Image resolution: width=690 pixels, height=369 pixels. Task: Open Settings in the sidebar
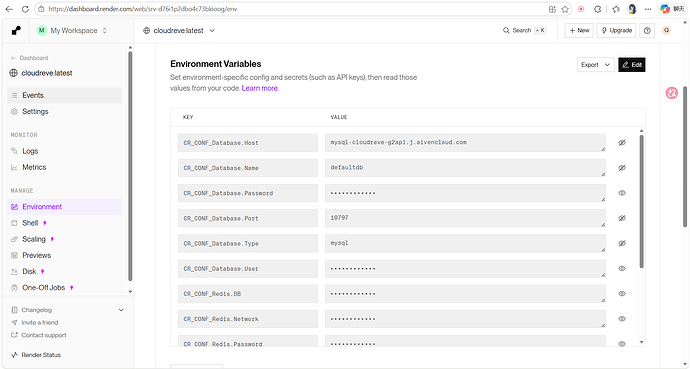tap(64, 112)
